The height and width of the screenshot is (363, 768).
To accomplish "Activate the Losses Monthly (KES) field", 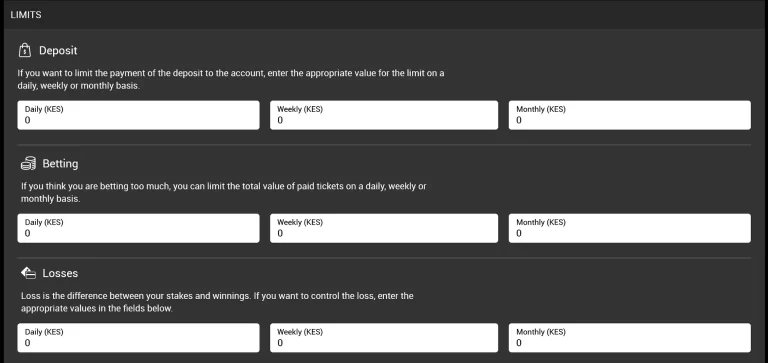I will (629, 338).
